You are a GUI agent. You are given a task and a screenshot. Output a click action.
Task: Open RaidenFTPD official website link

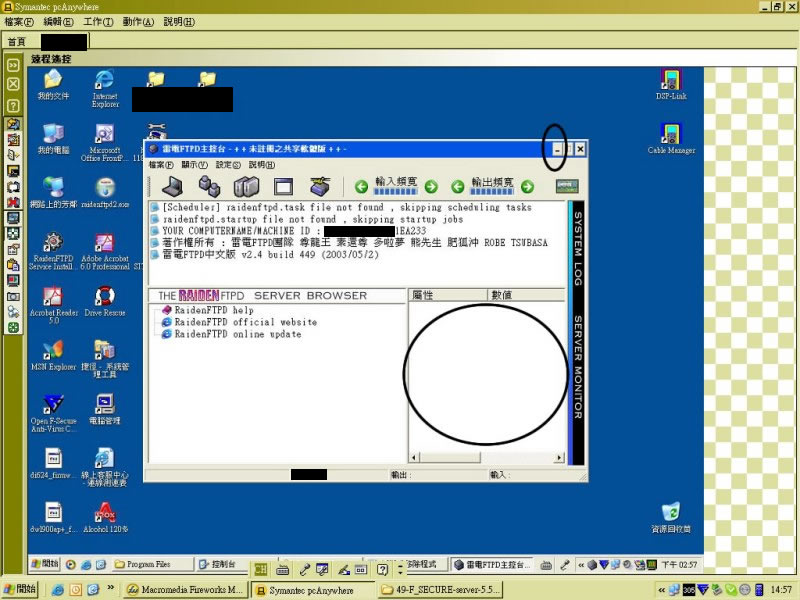click(x=245, y=322)
